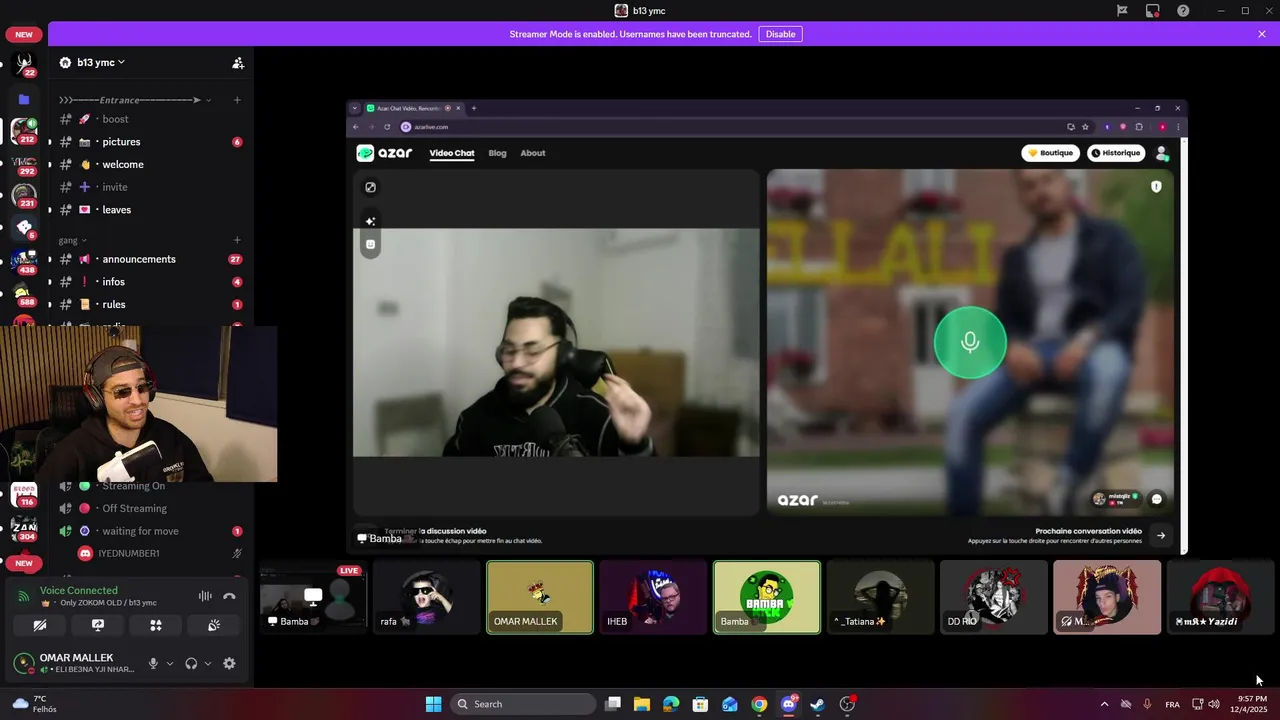Viewport: 1280px width, 720px height.
Task: Click the invite members icon
Action: pyautogui.click(x=238, y=63)
